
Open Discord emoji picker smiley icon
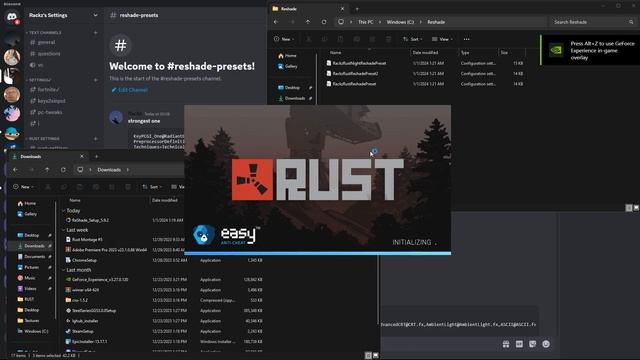[x=546, y=344]
